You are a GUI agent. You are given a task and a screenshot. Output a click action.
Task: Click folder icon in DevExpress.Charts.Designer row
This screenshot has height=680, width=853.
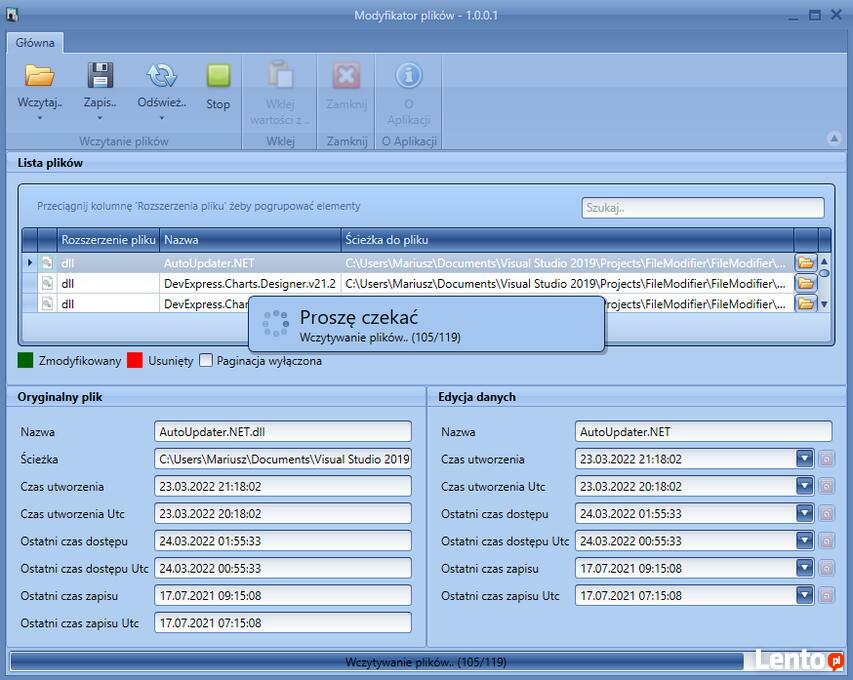click(805, 283)
